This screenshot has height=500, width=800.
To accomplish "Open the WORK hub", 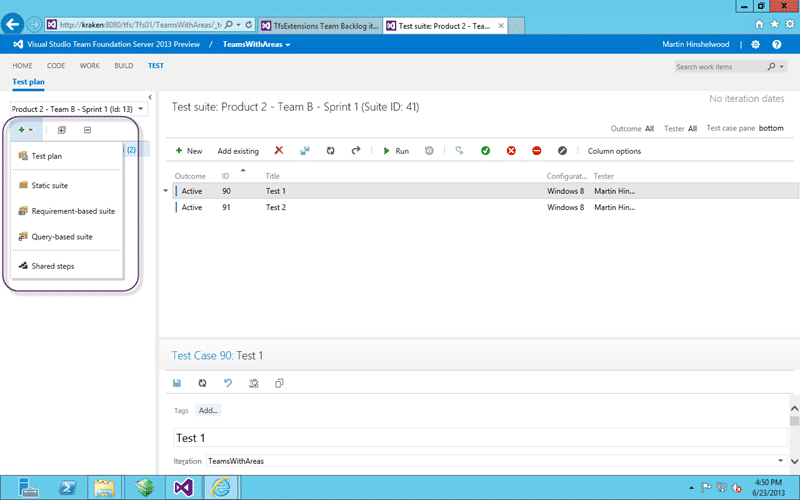I will [89, 65].
